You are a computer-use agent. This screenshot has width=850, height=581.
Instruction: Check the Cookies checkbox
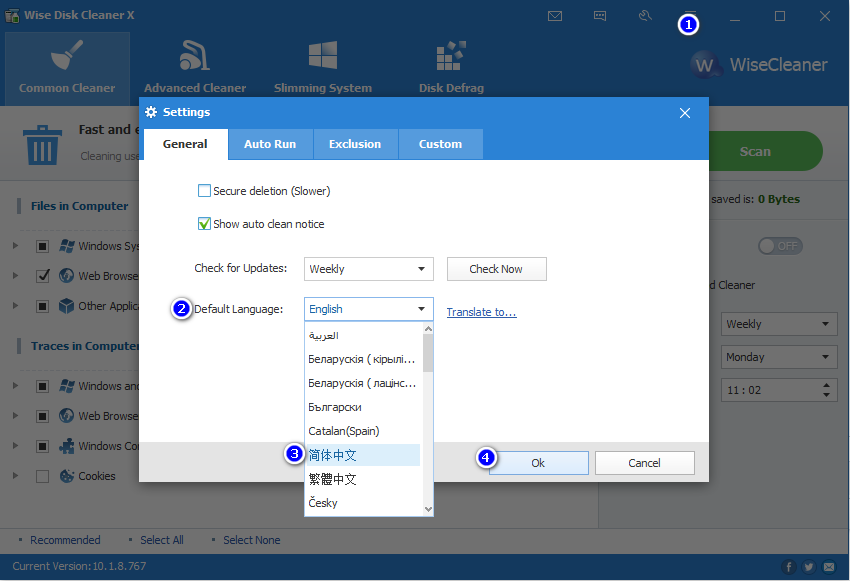[x=42, y=476]
